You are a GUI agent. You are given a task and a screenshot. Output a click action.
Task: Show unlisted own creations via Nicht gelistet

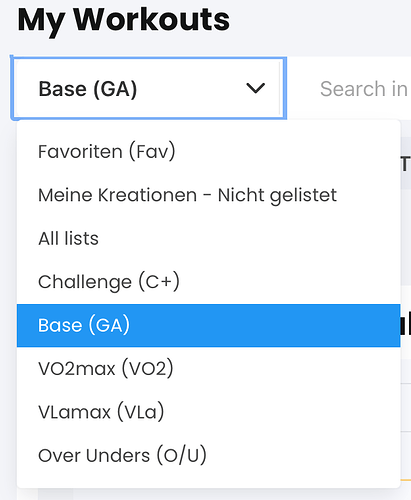point(208,195)
